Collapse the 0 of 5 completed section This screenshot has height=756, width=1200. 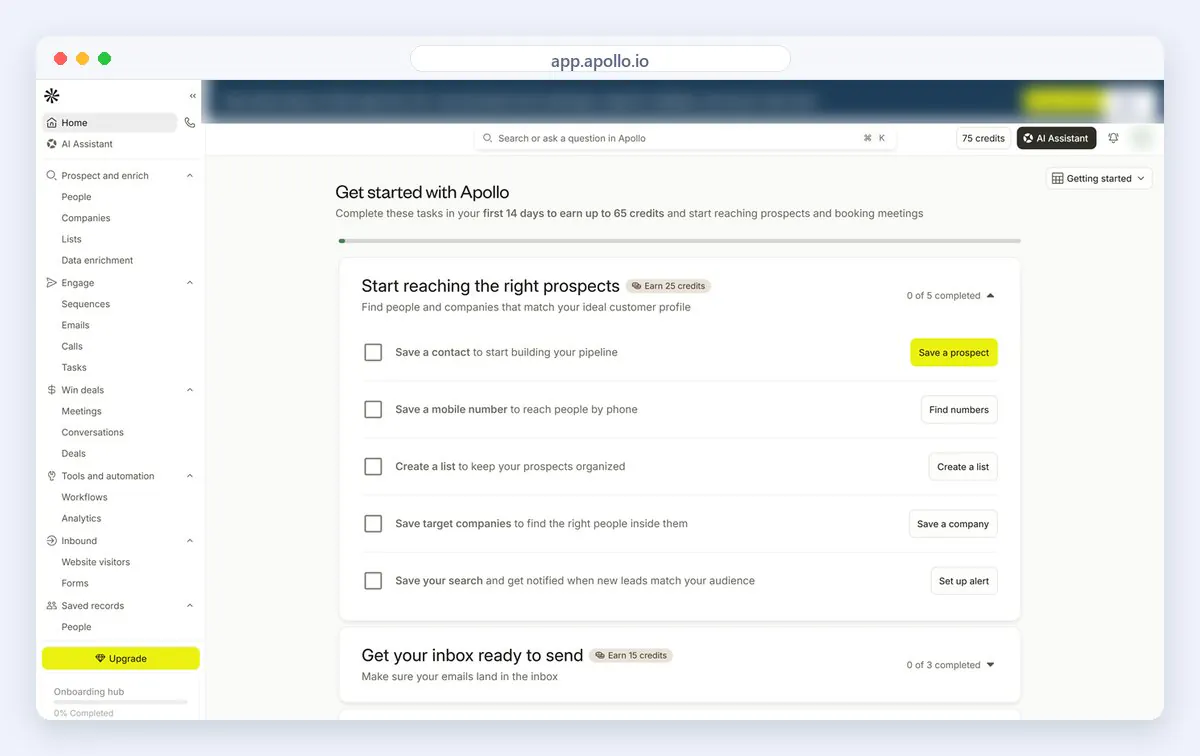951,296
